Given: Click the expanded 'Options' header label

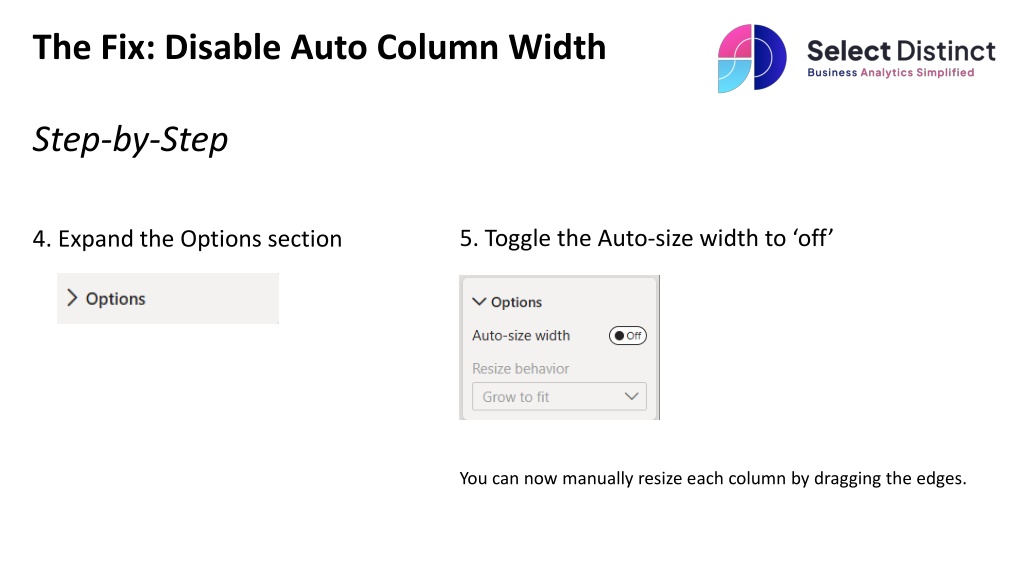Looking at the screenshot, I should 516,302.
